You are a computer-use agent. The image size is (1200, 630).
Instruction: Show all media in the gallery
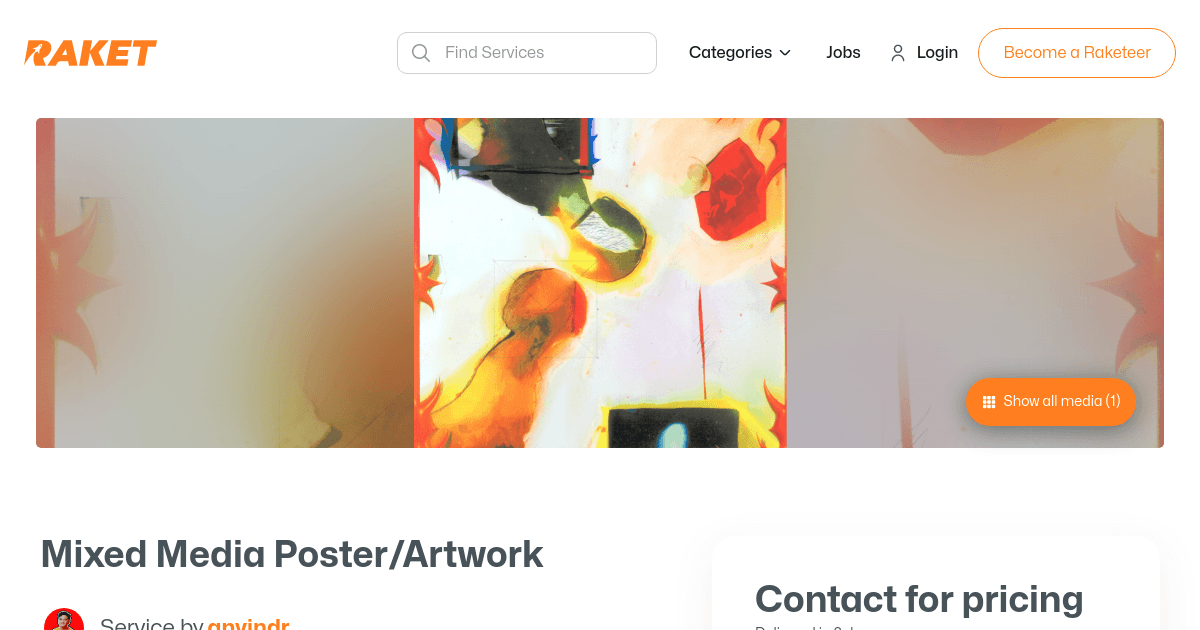(1051, 401)
